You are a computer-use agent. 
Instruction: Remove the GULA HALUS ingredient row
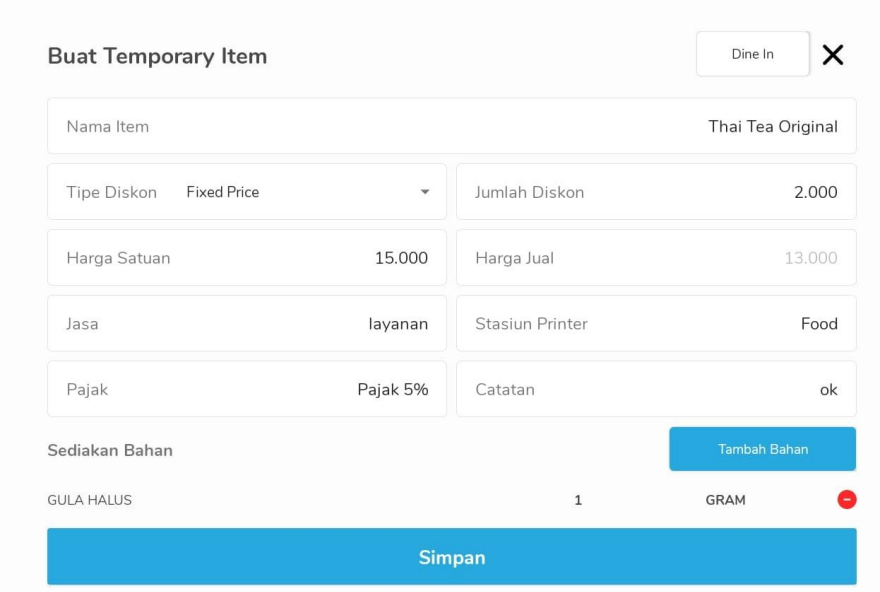tap(846, 499)
